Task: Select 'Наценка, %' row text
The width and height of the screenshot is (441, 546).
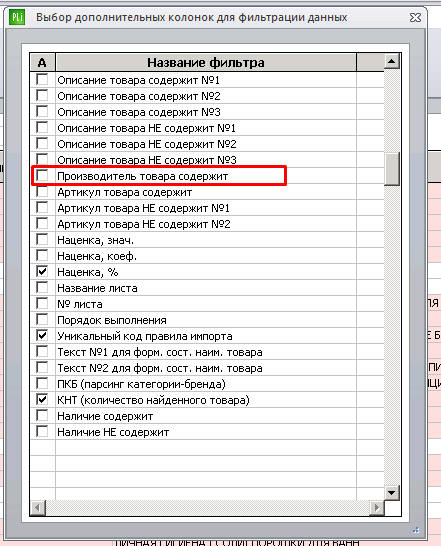Action: click(87, 272)
